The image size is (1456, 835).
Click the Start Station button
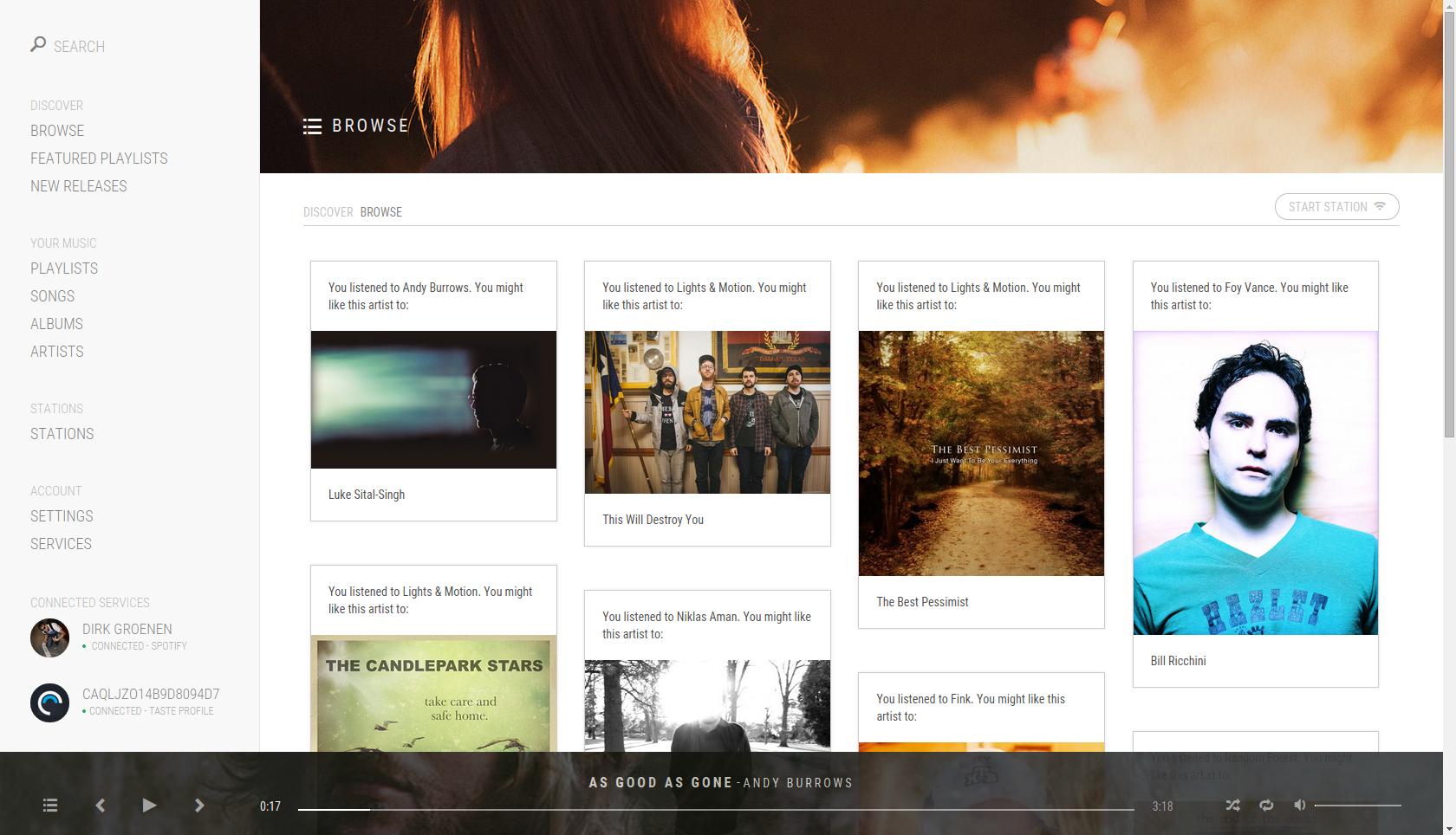pos(1336,207)
